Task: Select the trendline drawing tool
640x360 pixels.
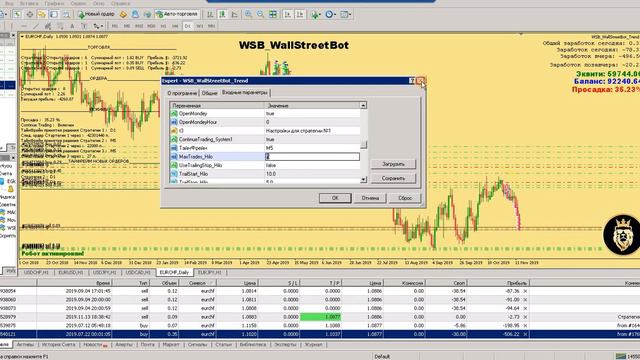Action: tap(36, 26)
